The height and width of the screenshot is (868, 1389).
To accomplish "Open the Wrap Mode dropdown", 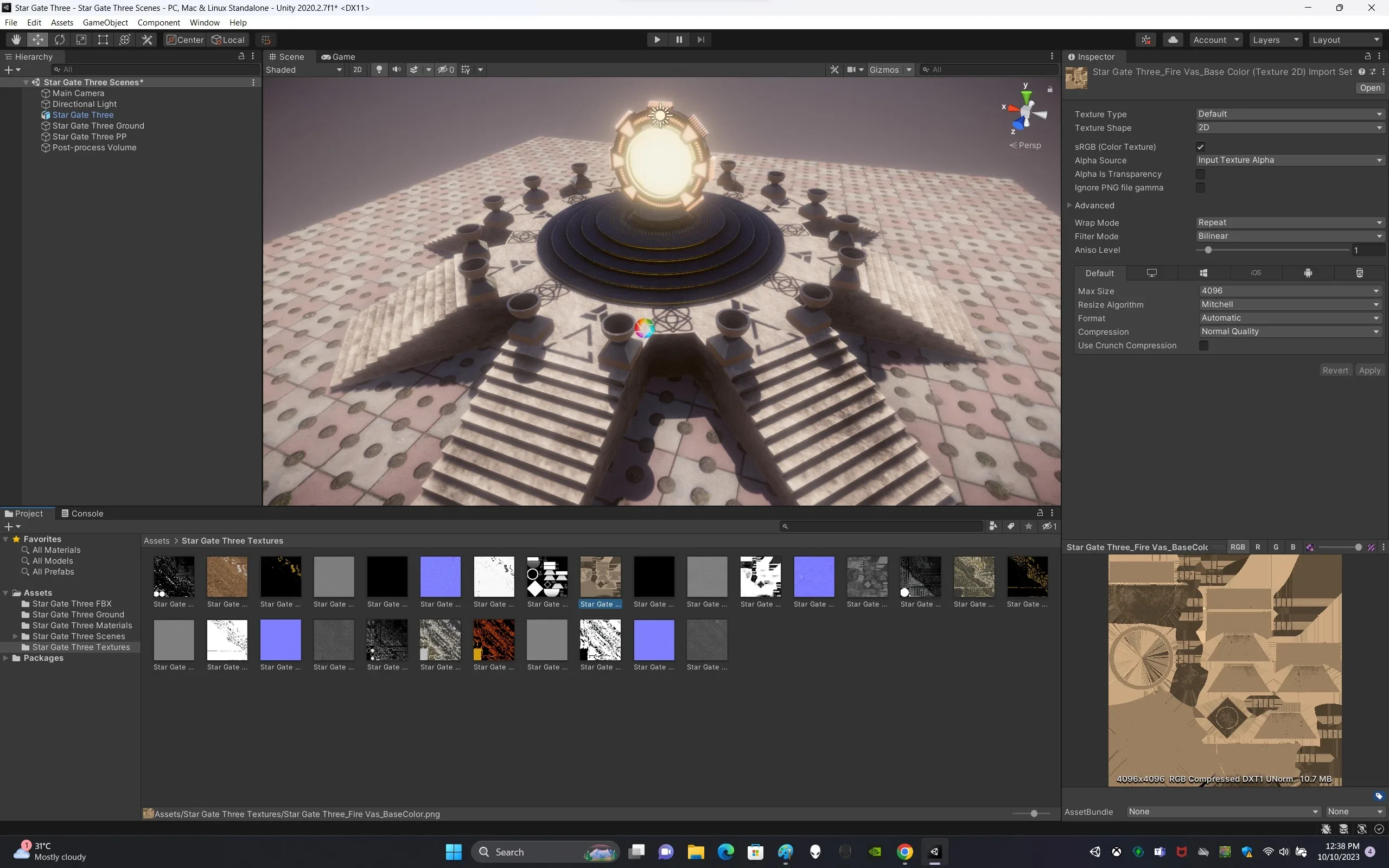I will point(1290,222).
